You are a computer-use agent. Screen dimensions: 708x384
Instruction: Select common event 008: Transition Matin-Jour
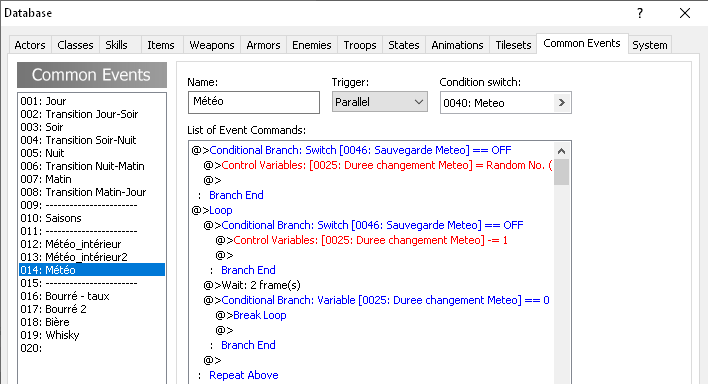coord(92,192)
